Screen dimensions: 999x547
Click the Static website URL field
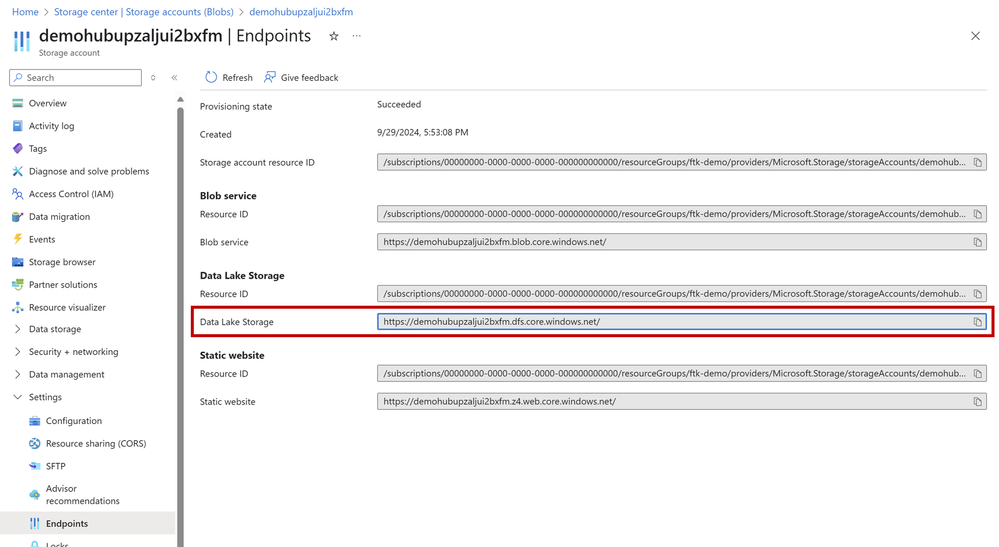coord(682,402)
